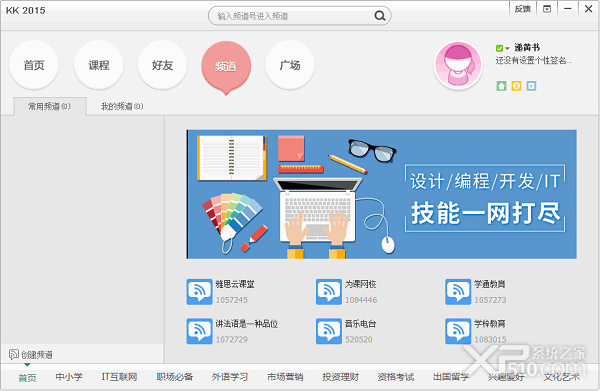Select the 投资理财 category tab

pos(341,377)
